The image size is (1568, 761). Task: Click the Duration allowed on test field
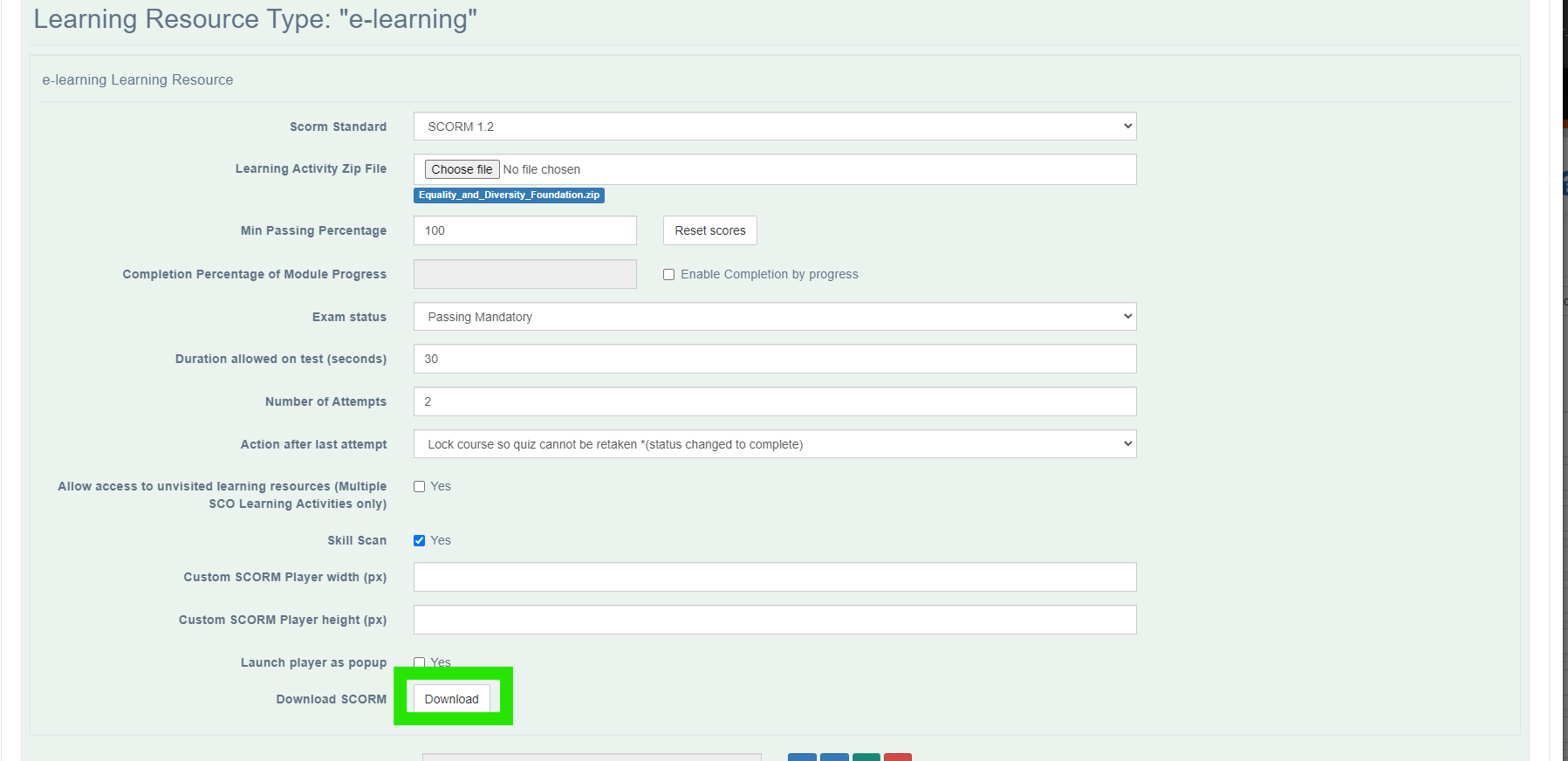[775, 359]
